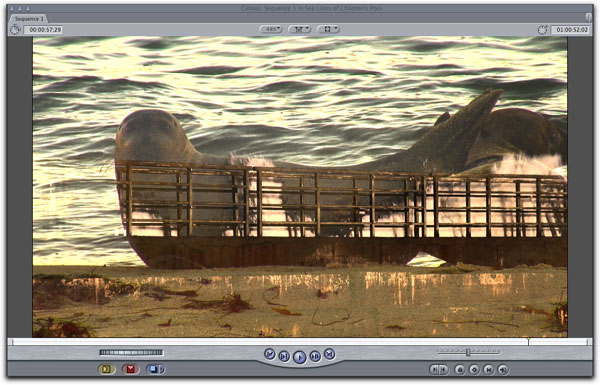Click the ribbed jog control strip
The image size is (600, 385).
(131, 352)
